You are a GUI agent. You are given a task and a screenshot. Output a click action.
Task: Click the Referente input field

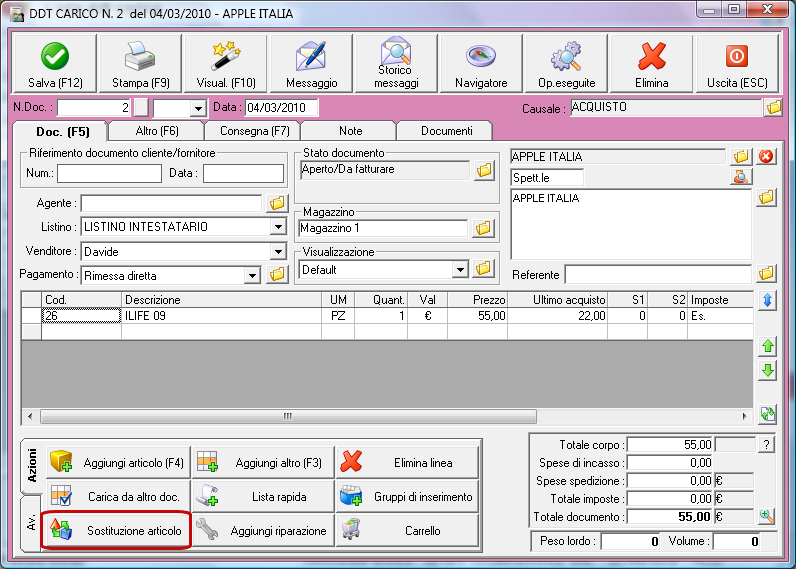[658, 275]
